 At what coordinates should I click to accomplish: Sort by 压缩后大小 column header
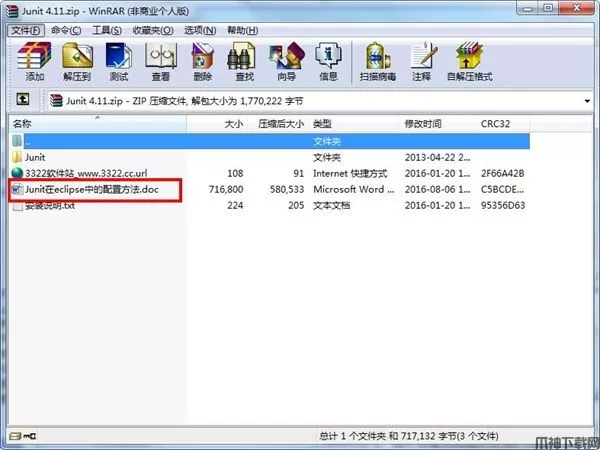pos(279,124)
